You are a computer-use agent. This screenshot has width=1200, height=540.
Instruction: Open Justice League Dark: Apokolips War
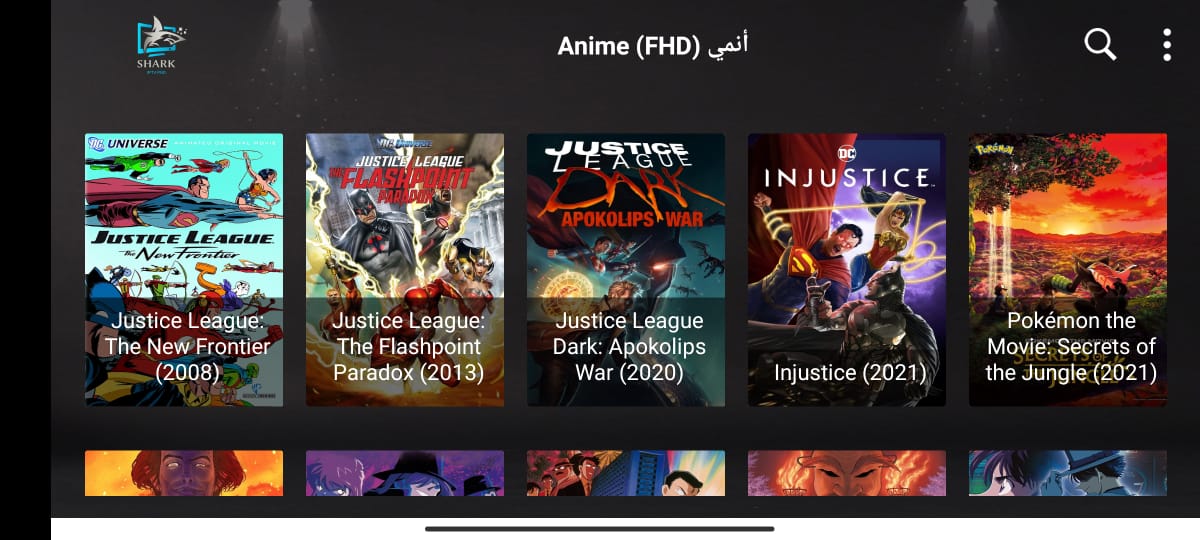[x=626, y=270]
